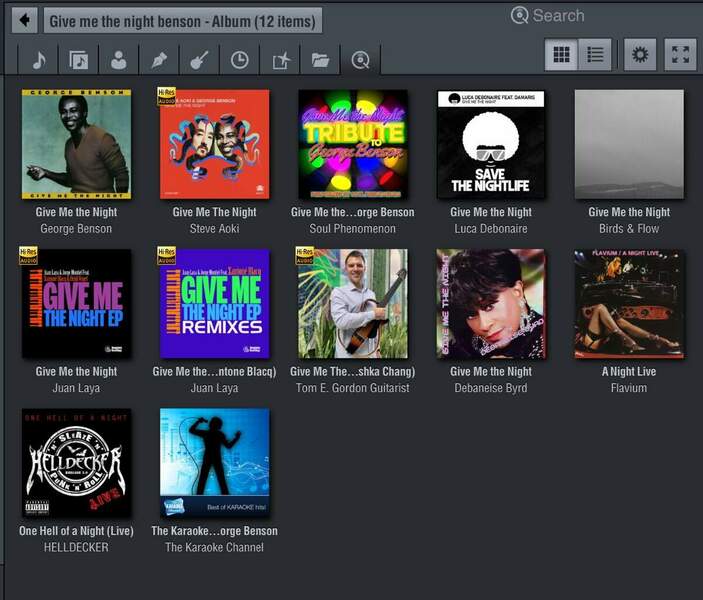
Task: Open the folder browse tab
Action: (x=320, y=59)
